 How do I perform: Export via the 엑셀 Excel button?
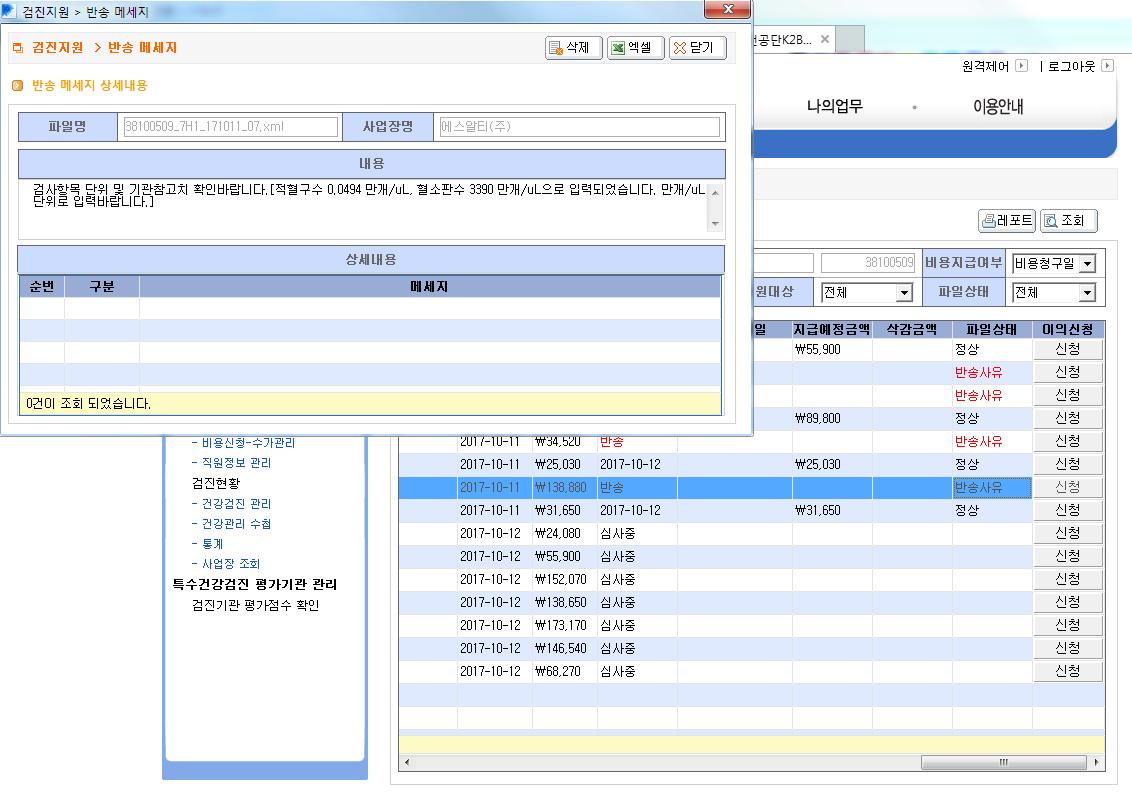coord(635,48)
